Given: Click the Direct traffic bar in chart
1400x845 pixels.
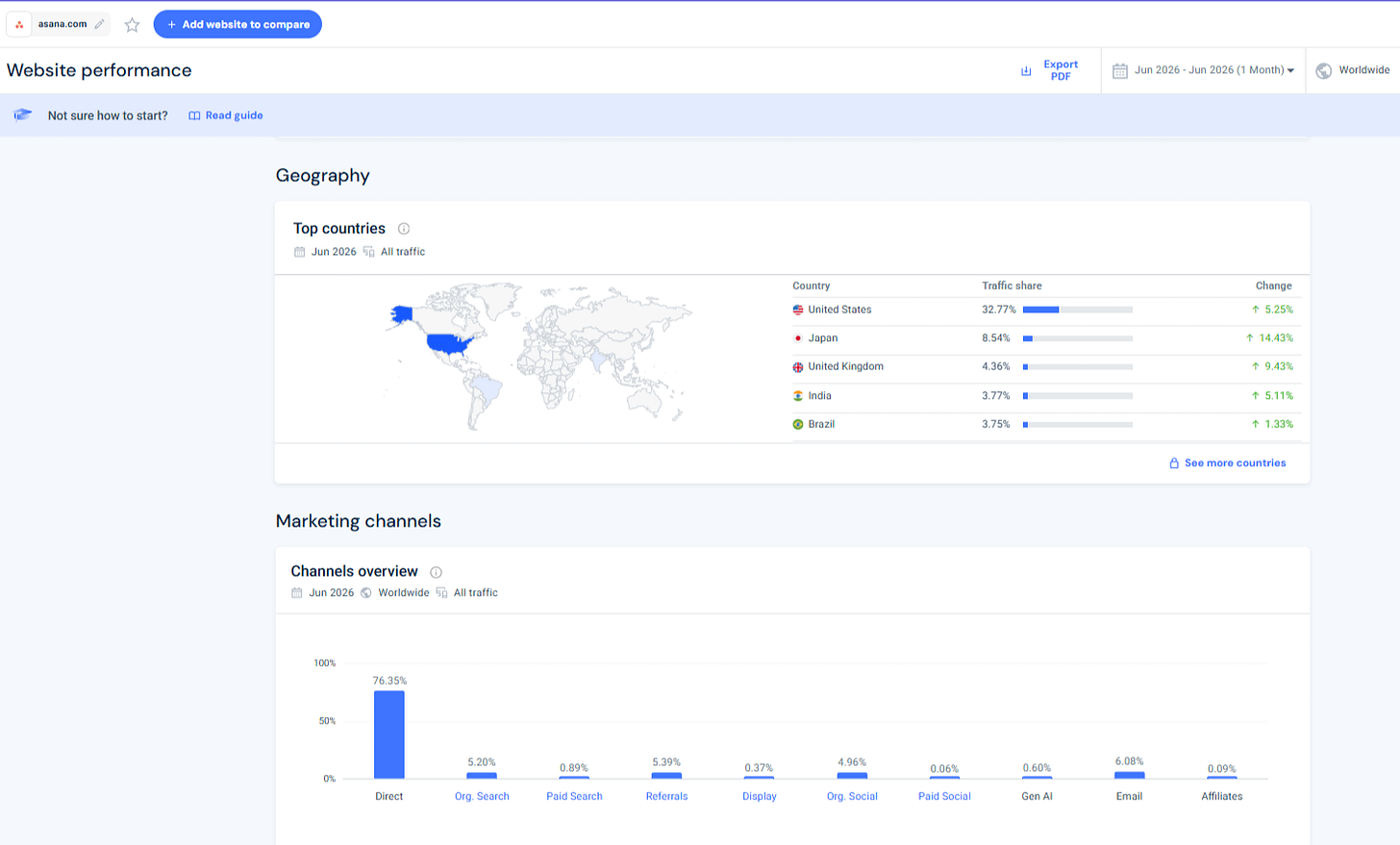Looking at the screenshot, I should pos(389,734).
